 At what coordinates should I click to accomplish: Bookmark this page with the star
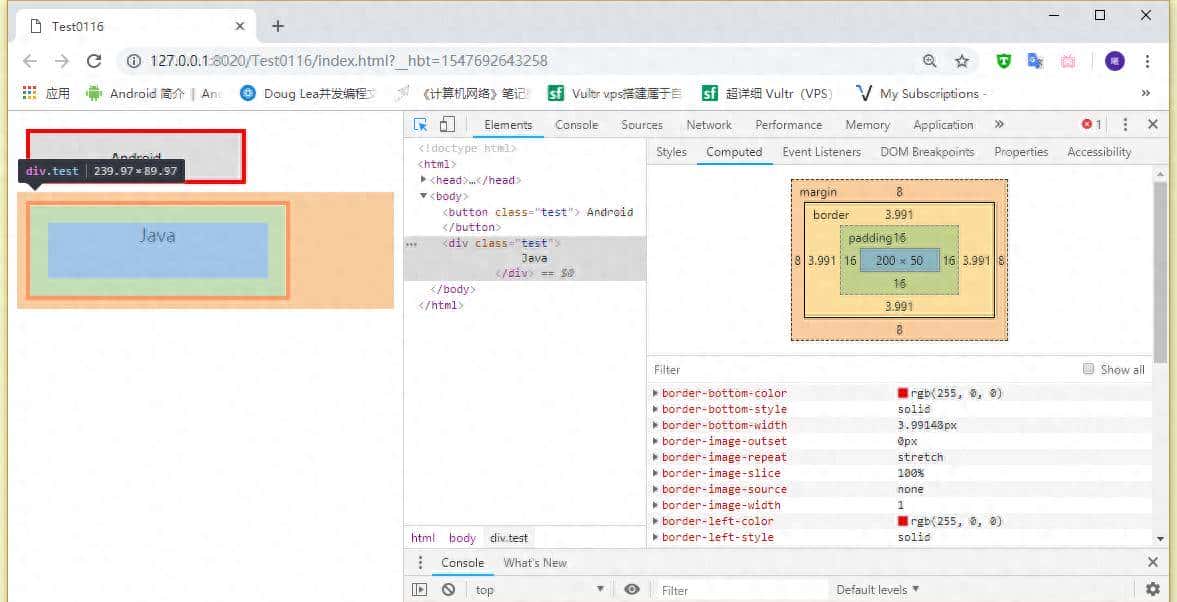962,61
